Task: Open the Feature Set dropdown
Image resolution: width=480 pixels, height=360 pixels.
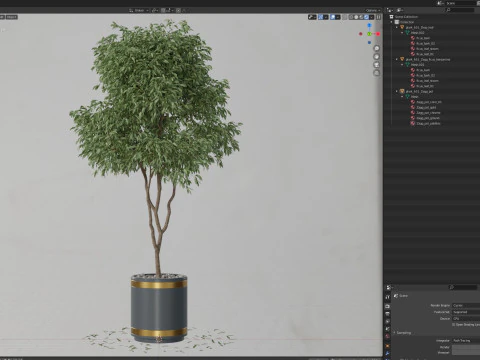Action: coord(466,312)
